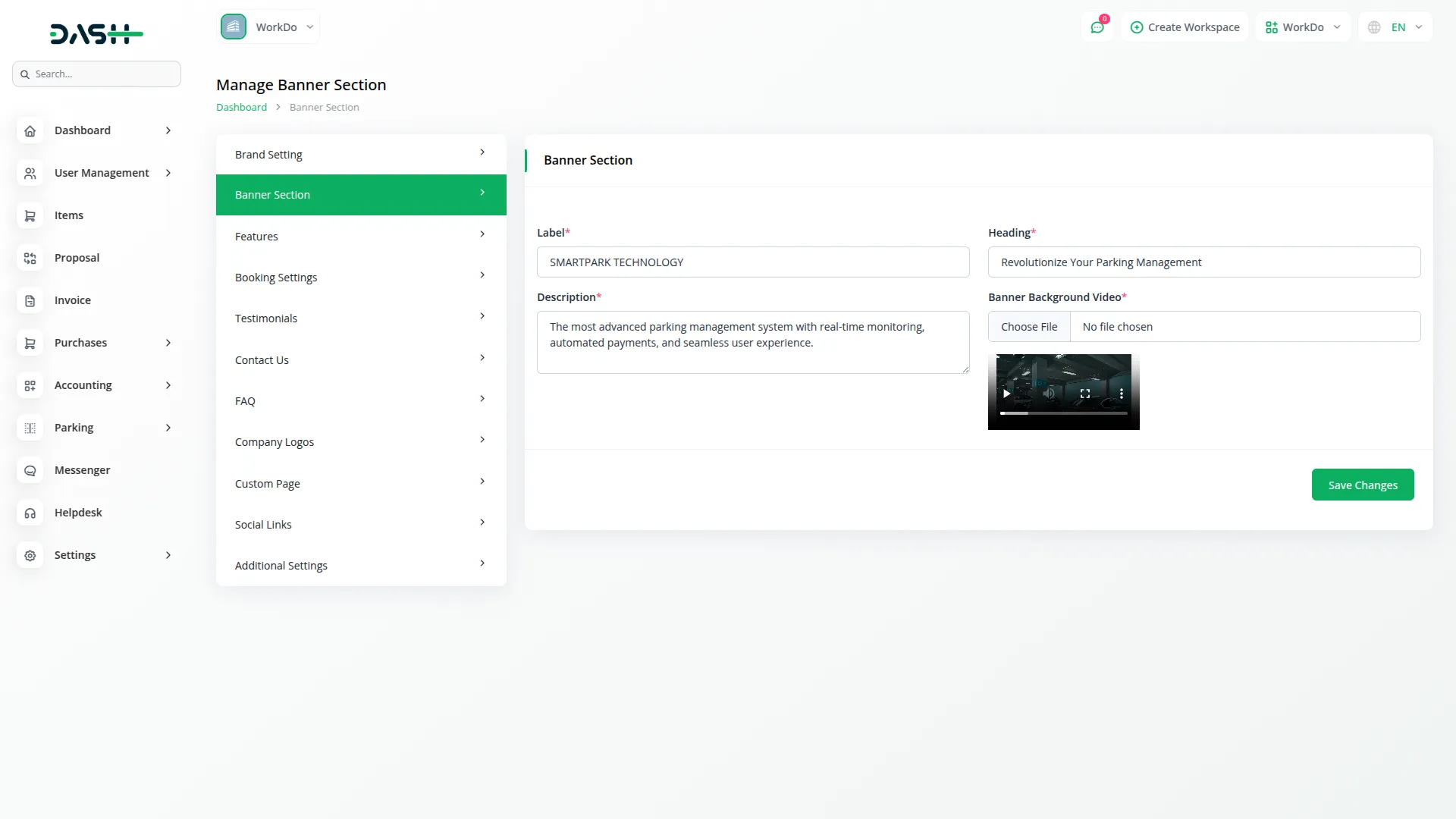Expand the WorkDo workspace dropdown in header
Viewport: 1456px width, 819px height.
(1303, 27)
